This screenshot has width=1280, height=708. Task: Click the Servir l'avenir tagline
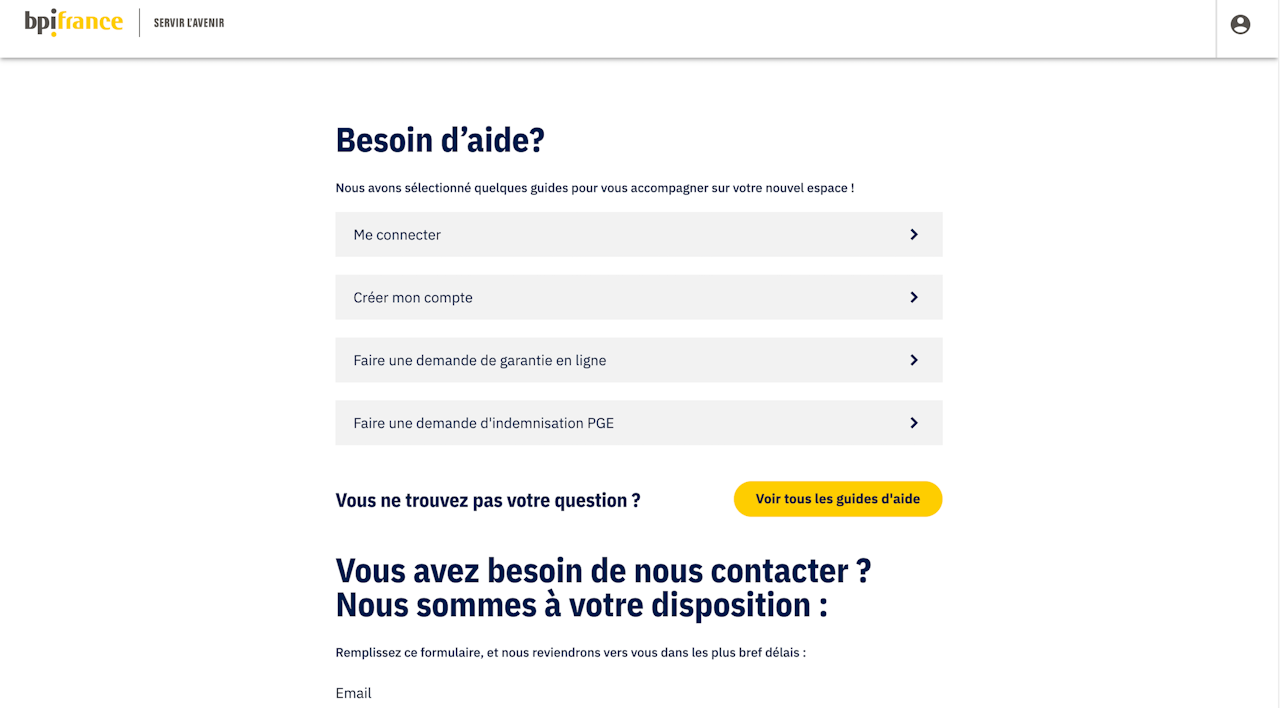(x=189, y=23)
